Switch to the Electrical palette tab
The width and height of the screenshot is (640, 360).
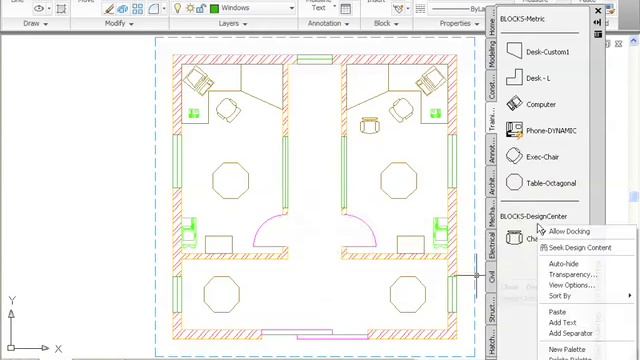[492, 245]
